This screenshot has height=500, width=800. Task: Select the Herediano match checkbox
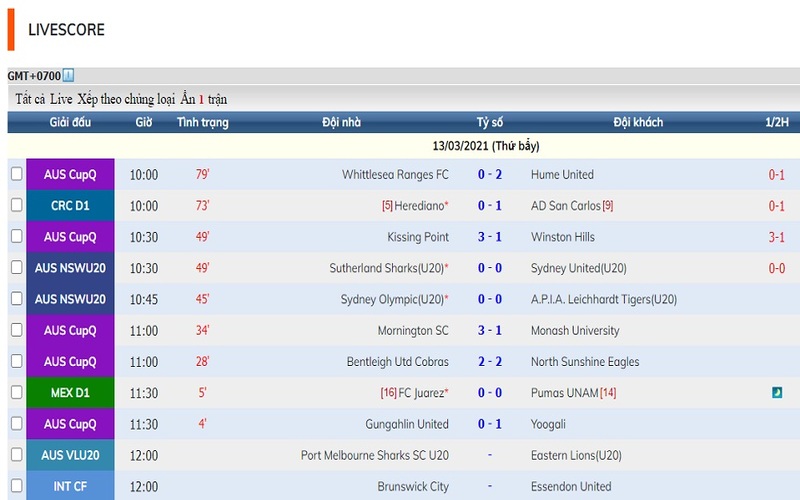16,205
